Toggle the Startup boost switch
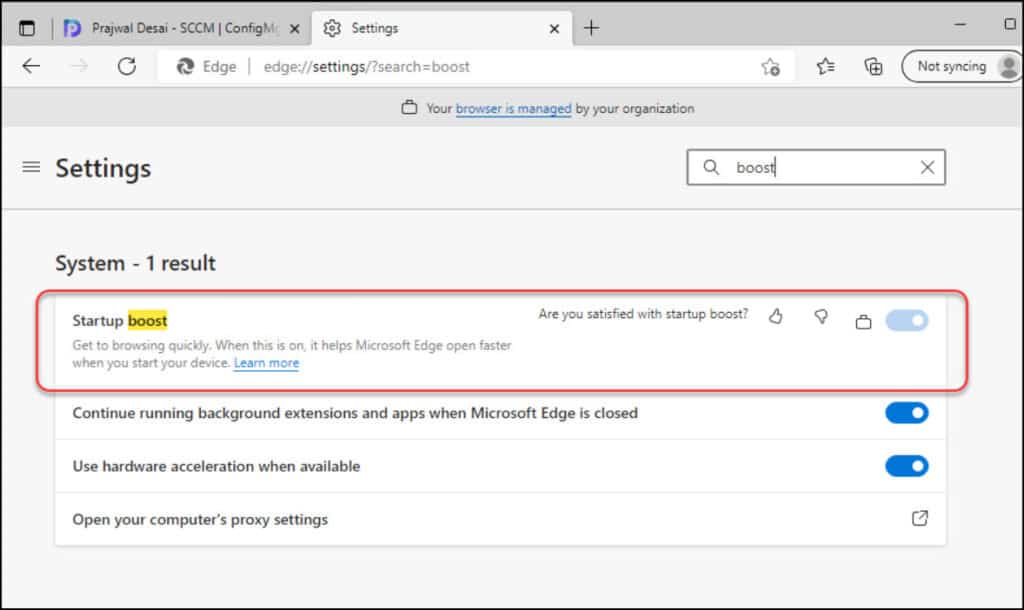The height and width of the screenshot is (610, 1024). click(906, 321)
